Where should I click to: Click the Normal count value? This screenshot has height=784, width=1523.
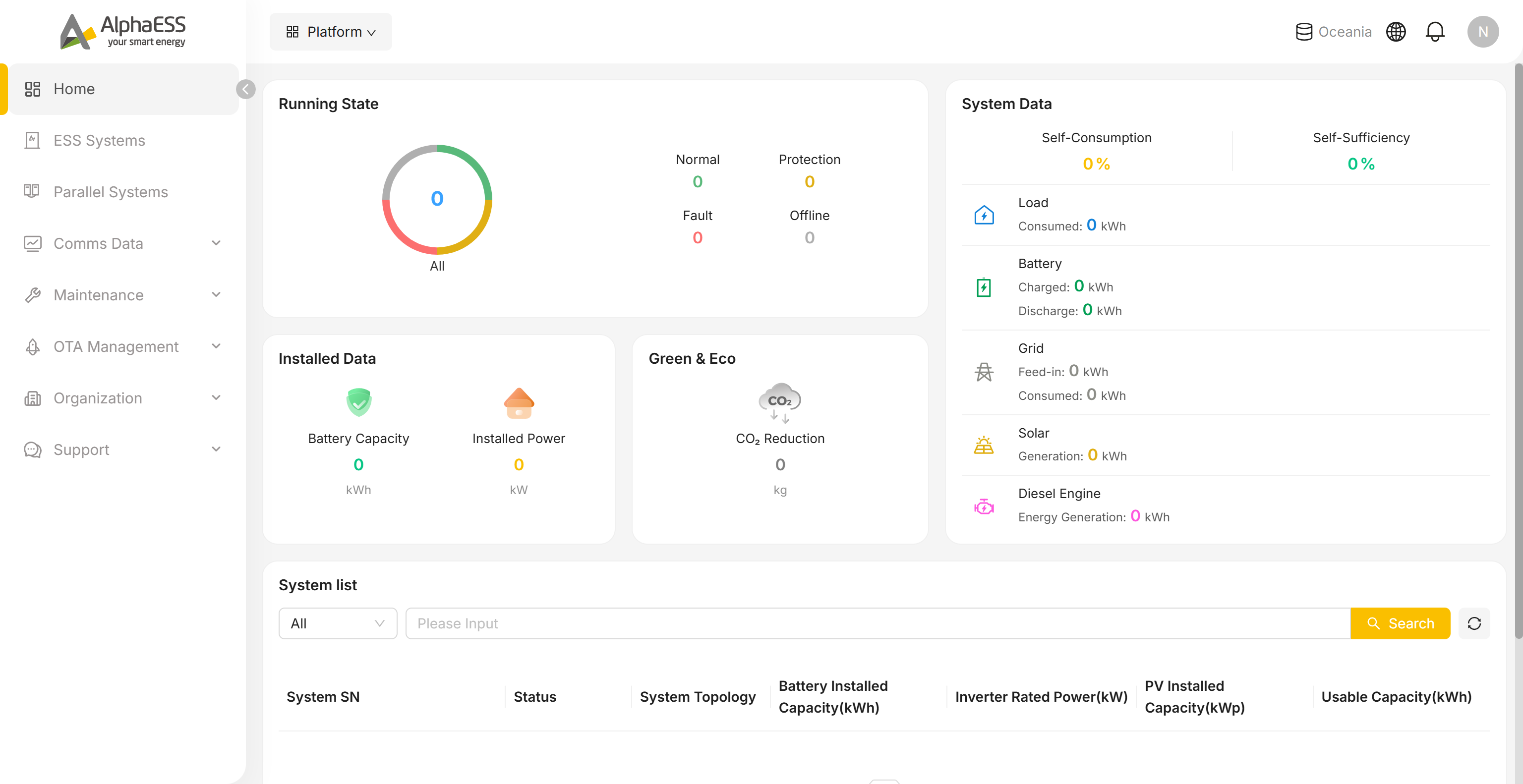point(697,182)
